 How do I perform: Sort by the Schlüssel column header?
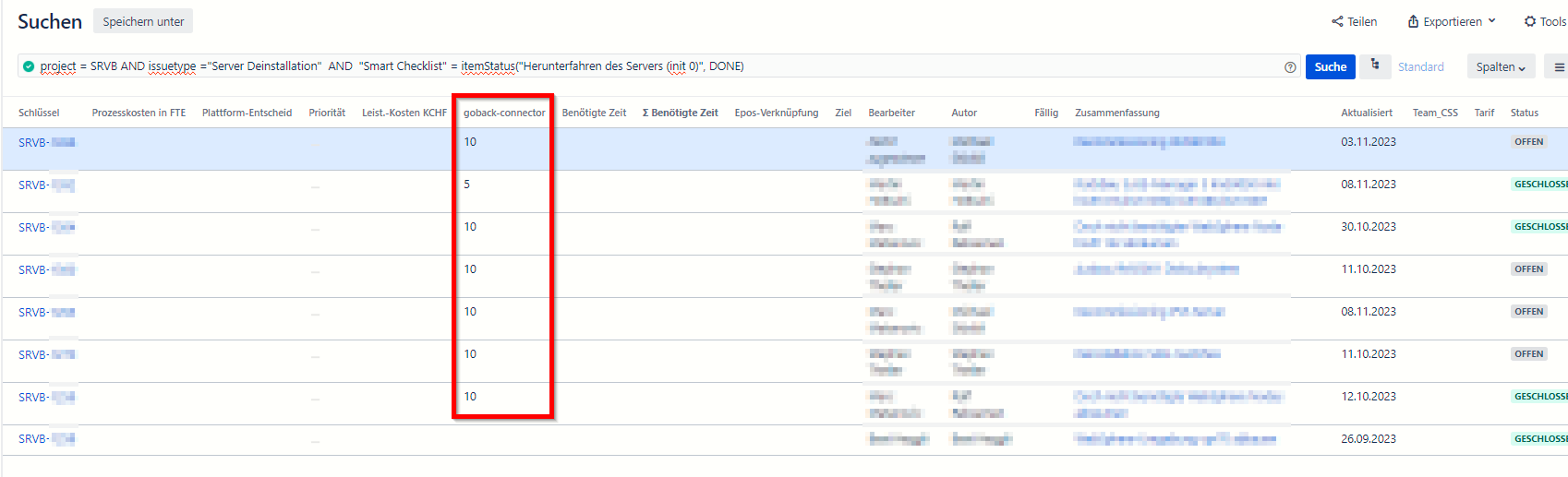point(39,113)
